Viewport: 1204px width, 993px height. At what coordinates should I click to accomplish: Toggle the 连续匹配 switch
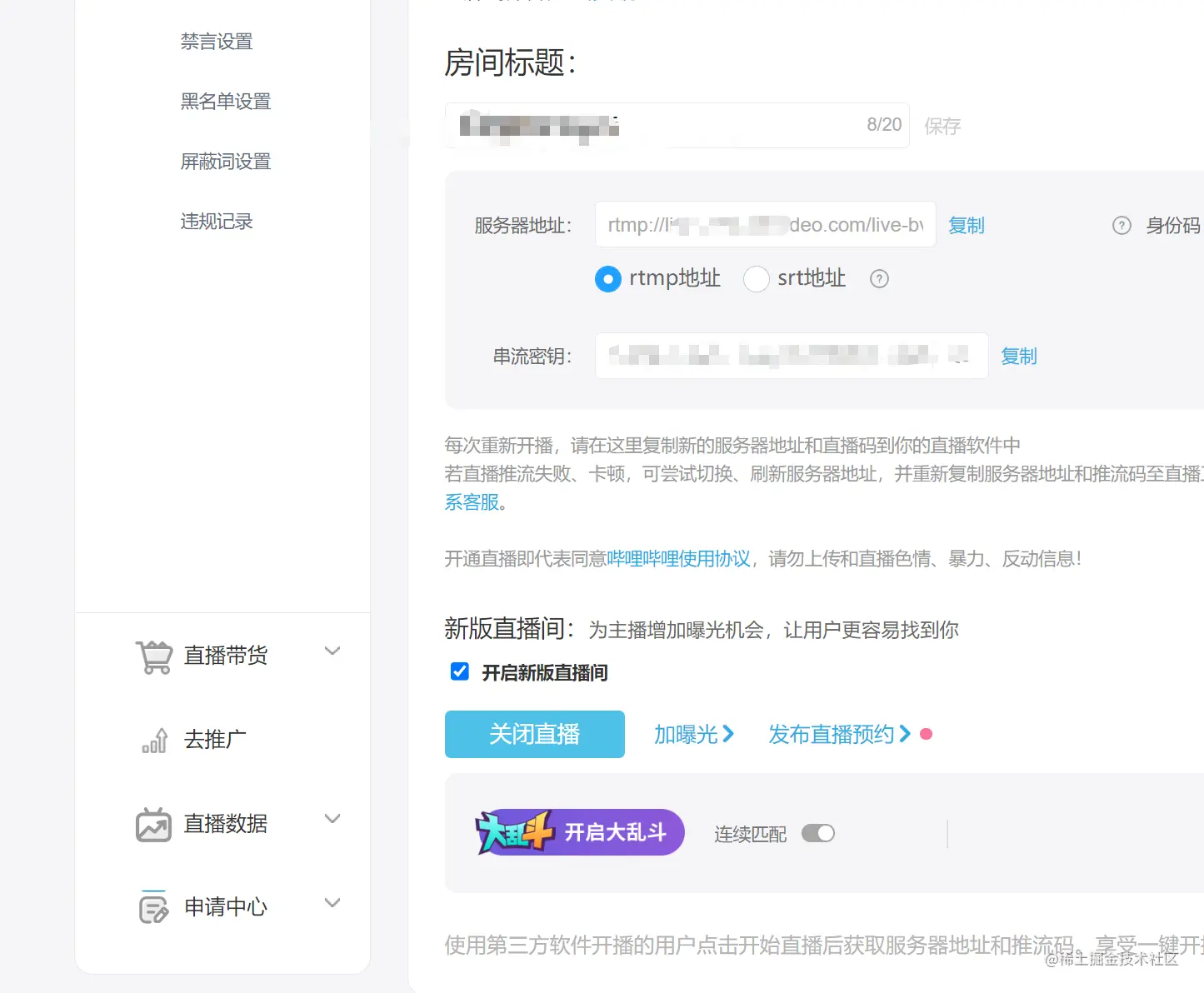818,833
